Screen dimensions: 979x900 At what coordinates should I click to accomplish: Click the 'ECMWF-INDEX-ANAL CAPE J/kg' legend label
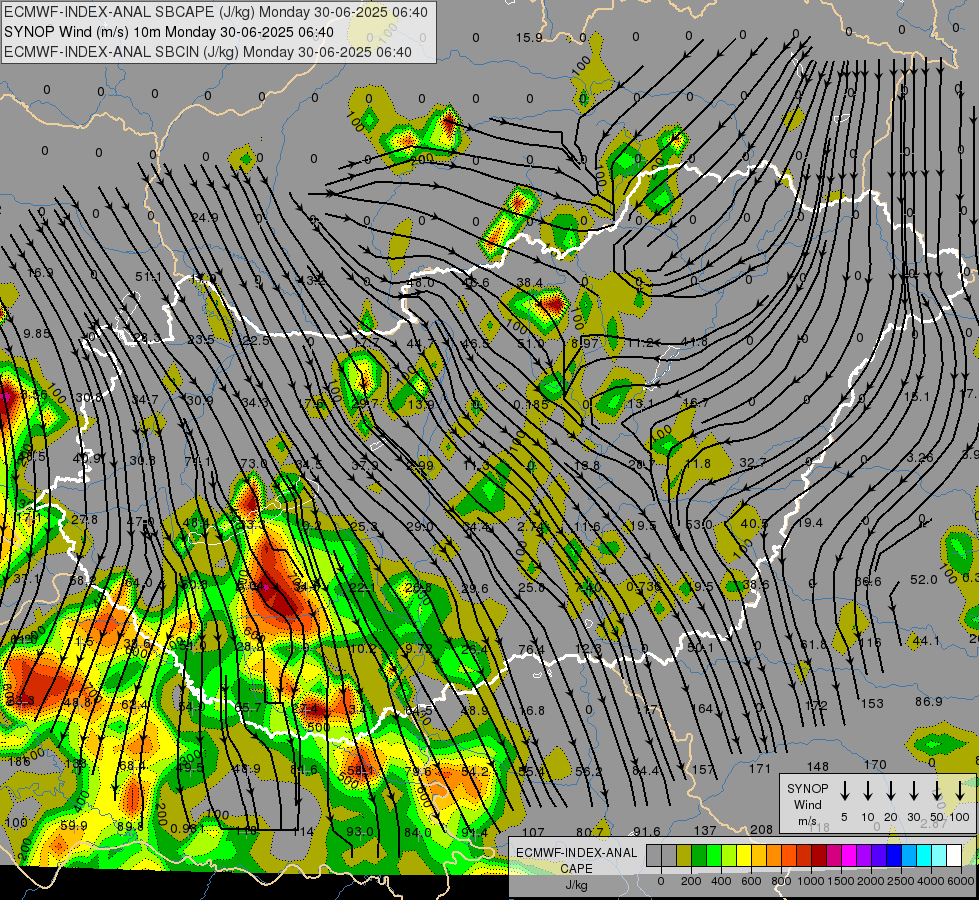tap(576, 868)
